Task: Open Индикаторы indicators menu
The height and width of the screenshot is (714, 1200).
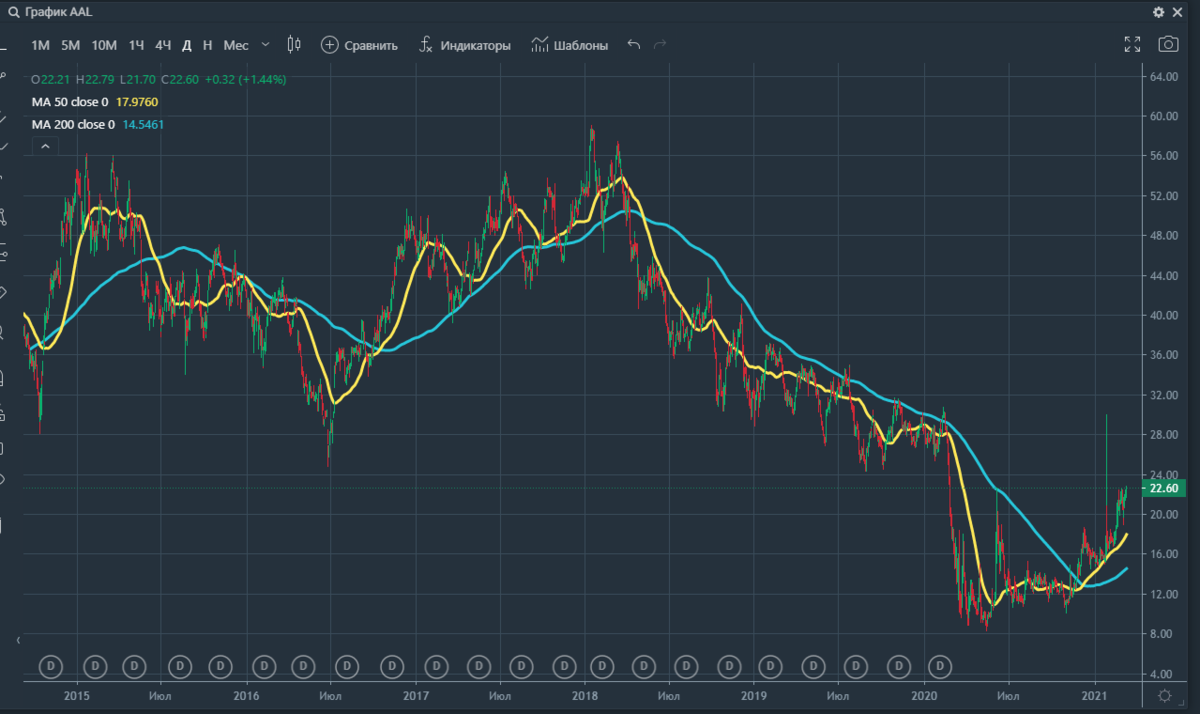Action: [x=464, y=45]
